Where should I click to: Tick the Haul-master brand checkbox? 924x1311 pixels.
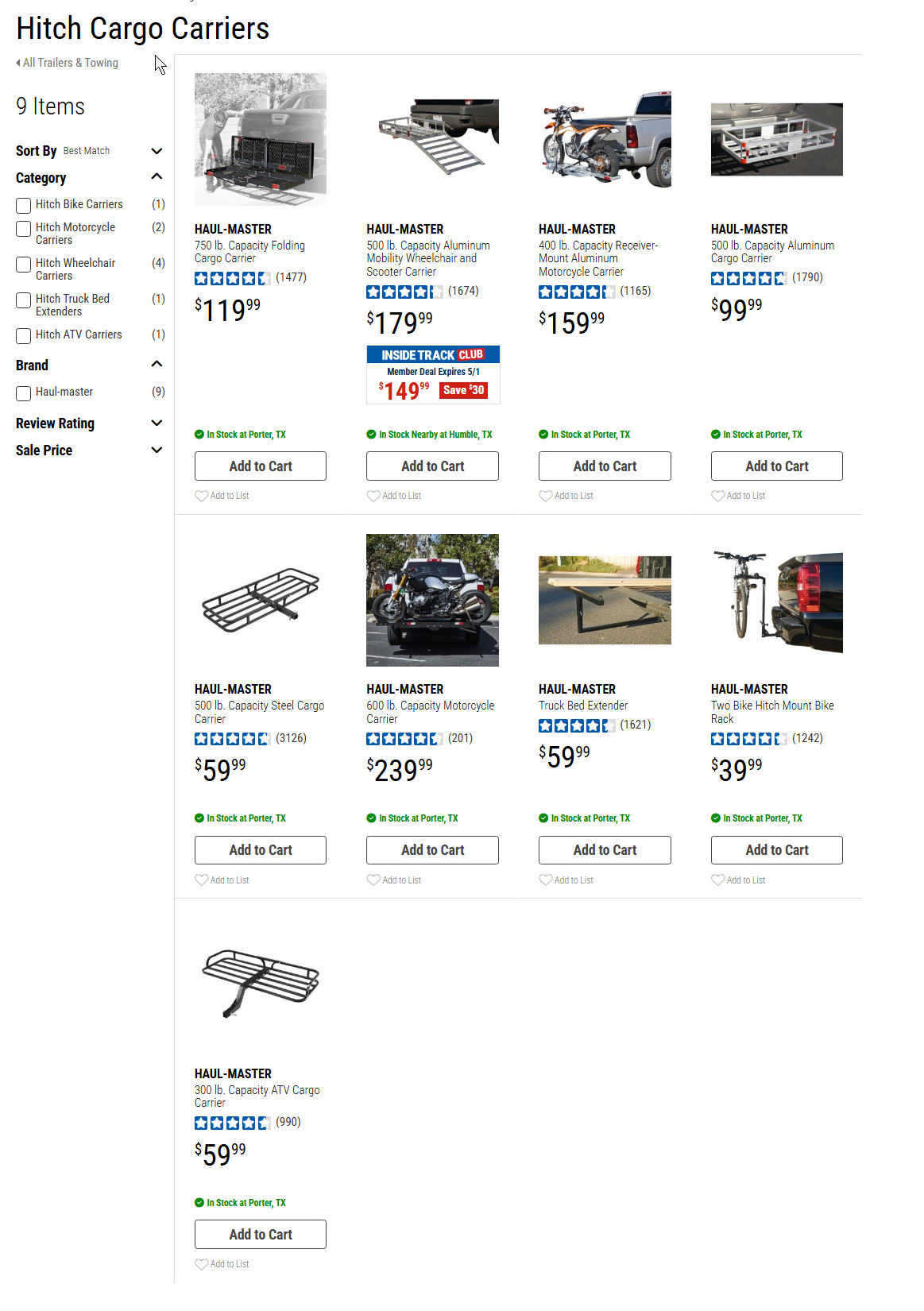pos(24,393)
